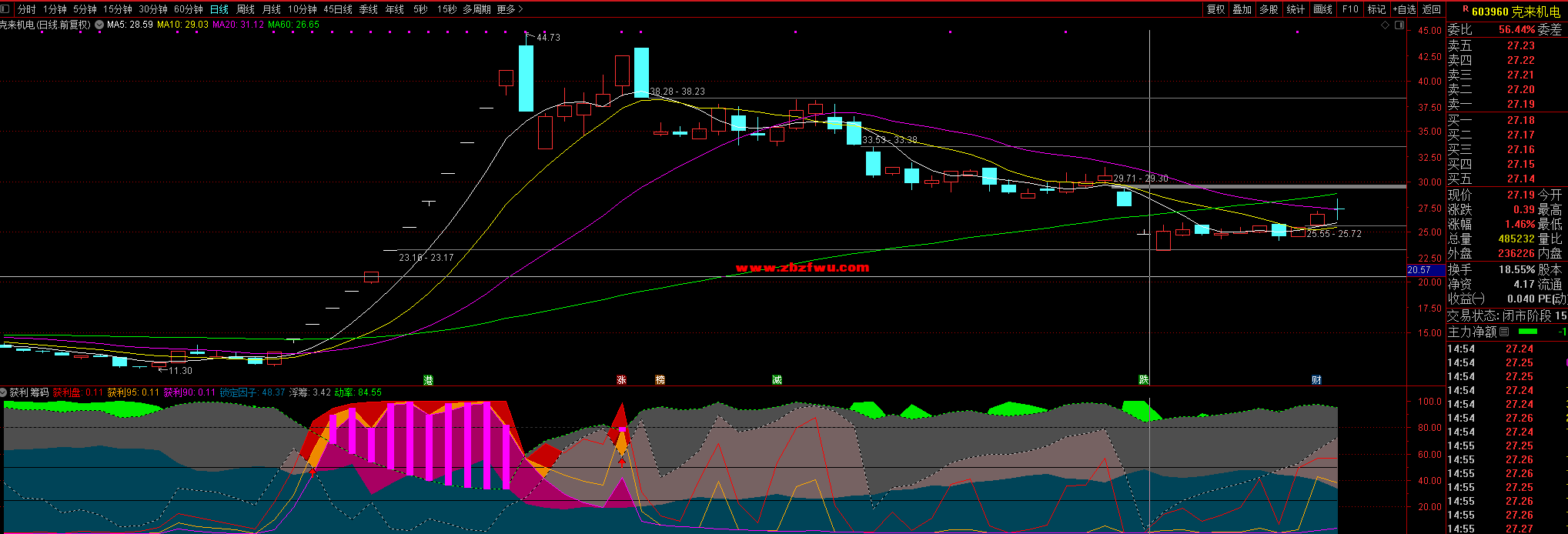The width and height of the screenshot is (1568, 534).
Task: Click the 多股 multi-stock button
Action: coord(1269,9)
